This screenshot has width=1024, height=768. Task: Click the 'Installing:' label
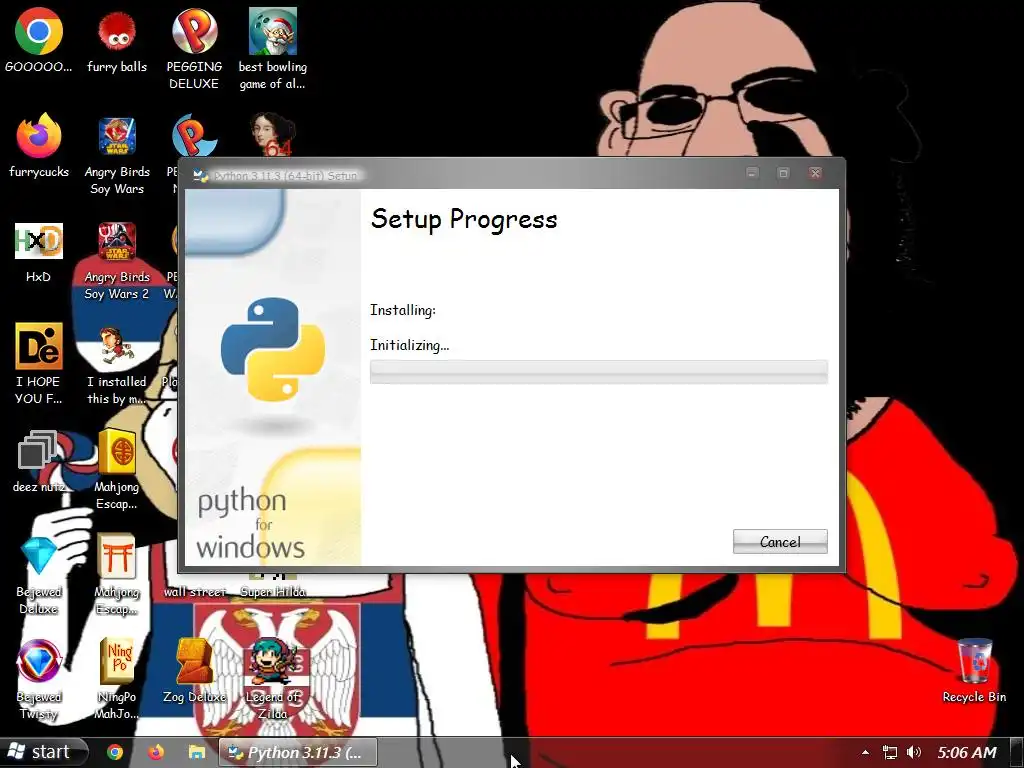point(402,310)
